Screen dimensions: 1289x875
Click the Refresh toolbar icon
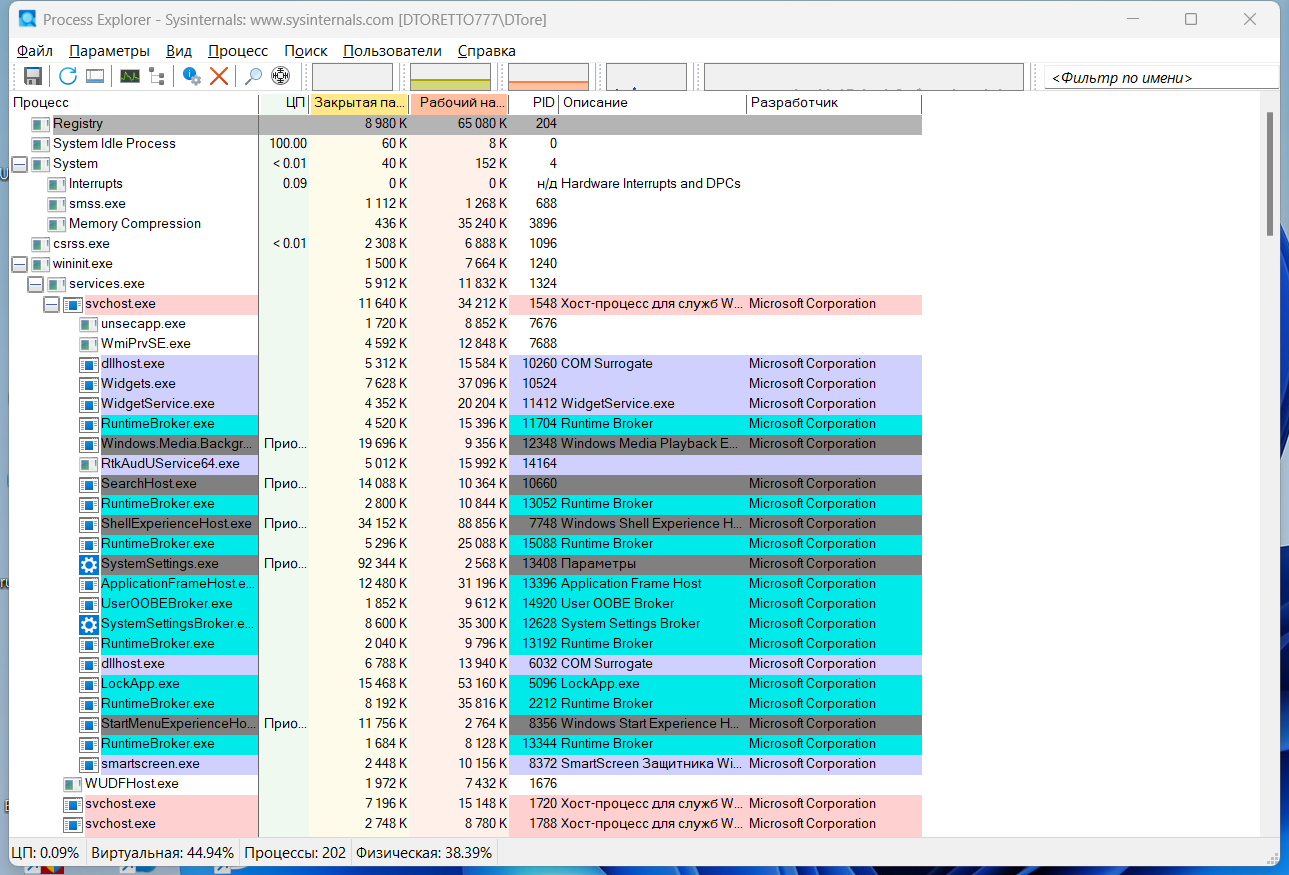(x=67, y=76)
